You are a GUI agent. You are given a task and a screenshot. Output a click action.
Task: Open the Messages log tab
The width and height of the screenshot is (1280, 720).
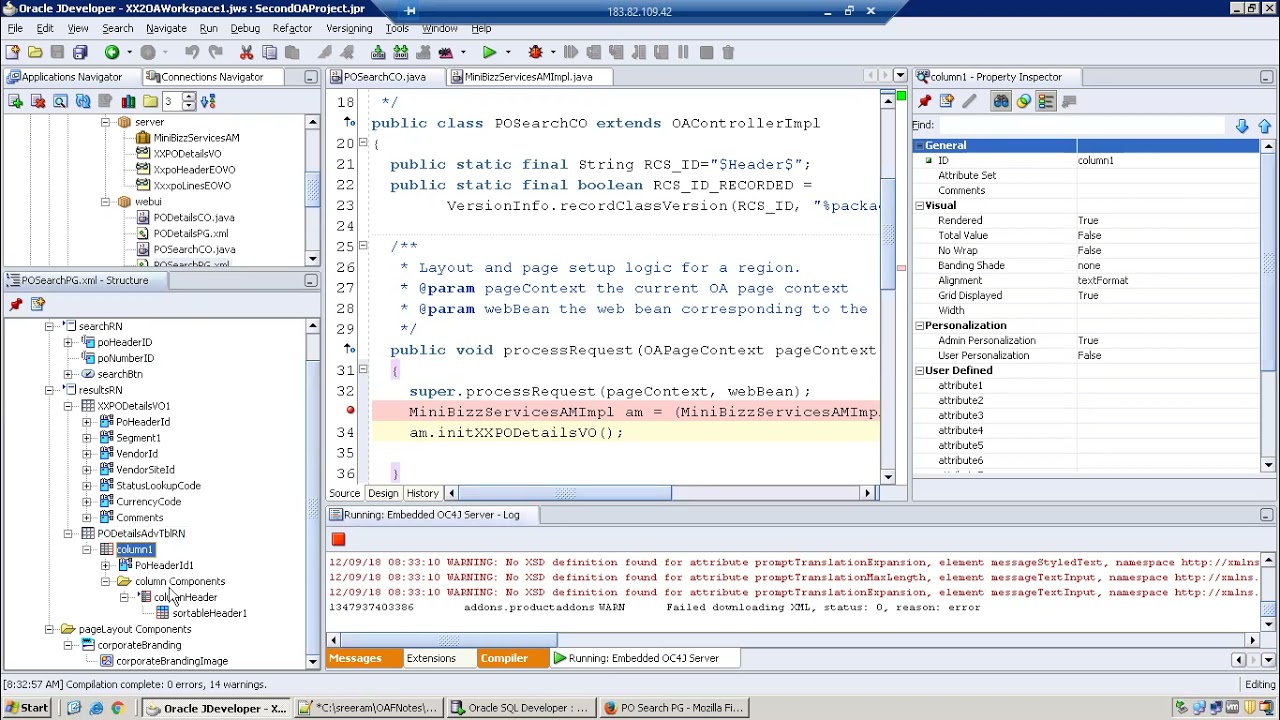click(x=356, y=658)
